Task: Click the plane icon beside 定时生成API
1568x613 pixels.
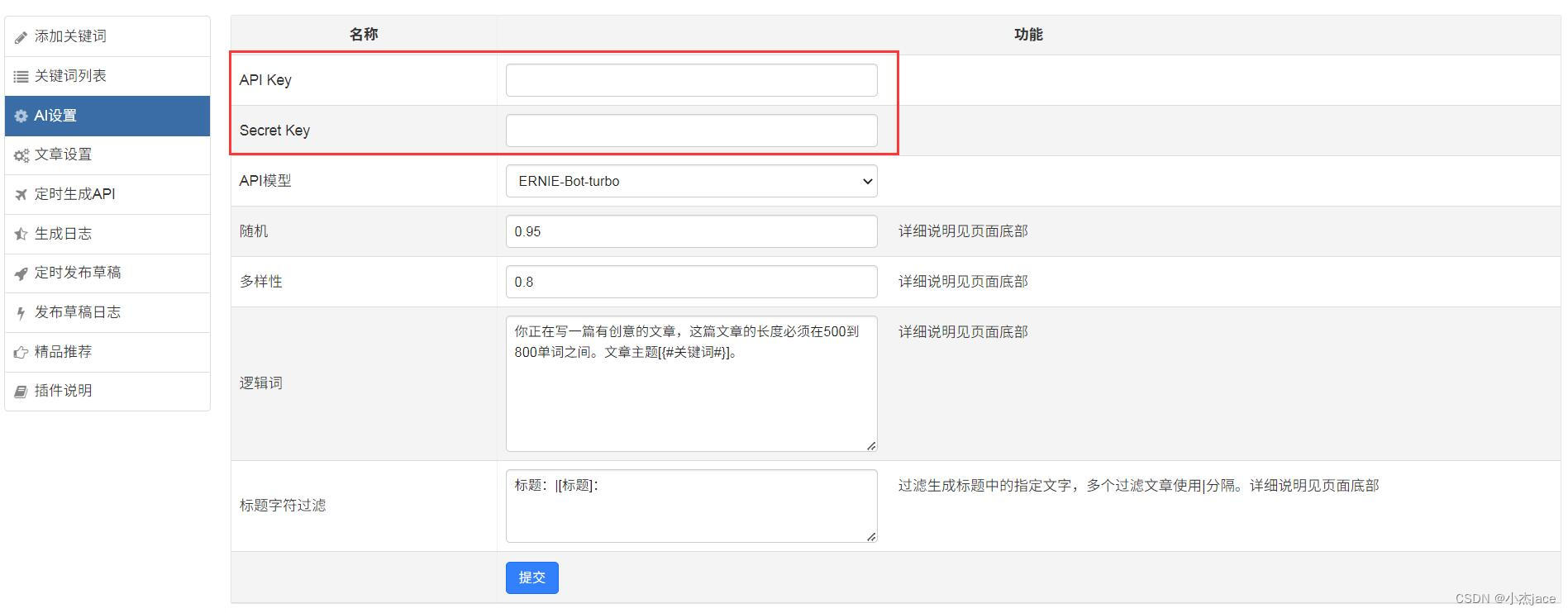Action: [21, 195]
